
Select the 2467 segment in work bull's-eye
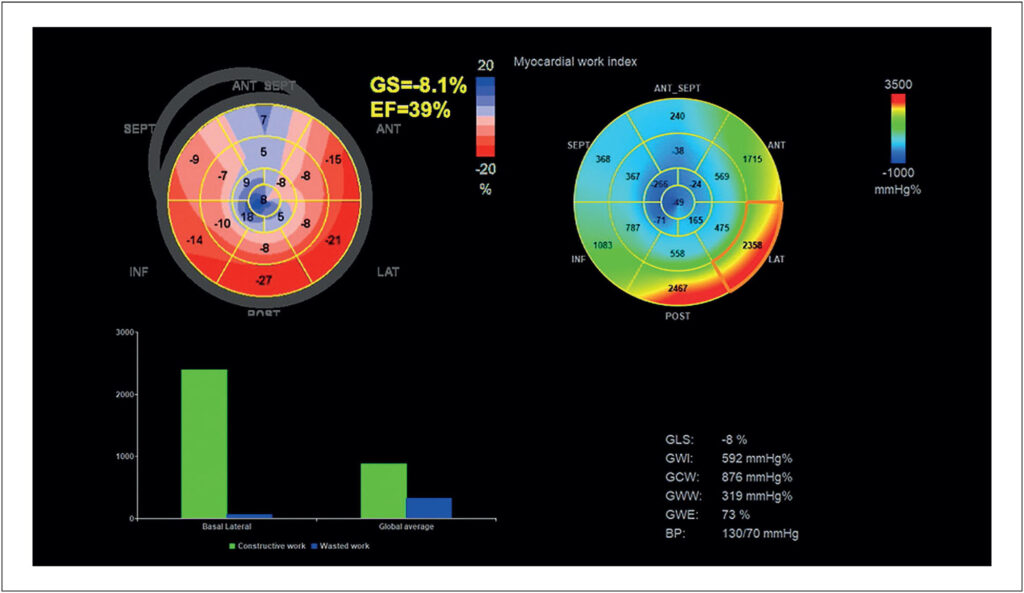click(677, 288)
